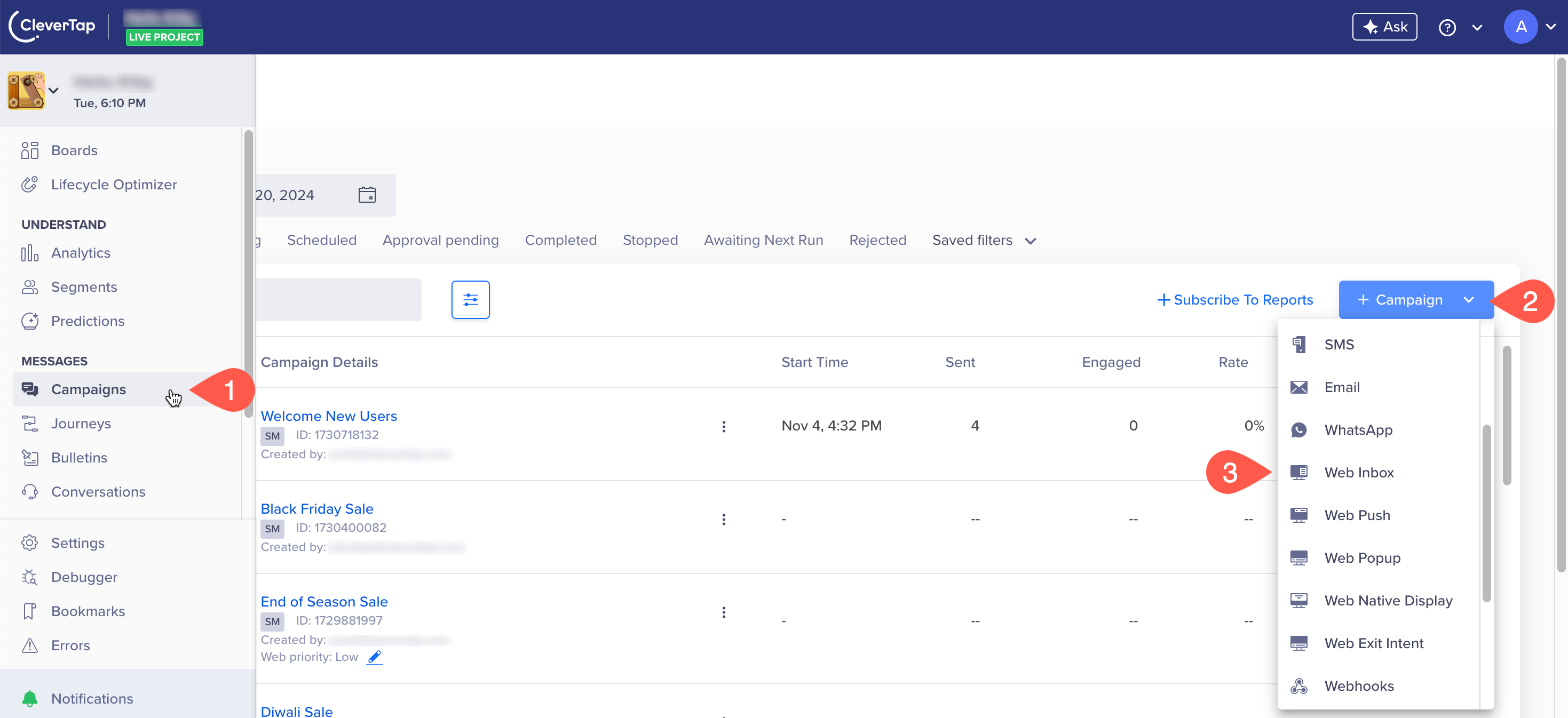Click the Analytics icon in sidebar
The height and width of the screenshot is (718, 1568).
(29, 252)
